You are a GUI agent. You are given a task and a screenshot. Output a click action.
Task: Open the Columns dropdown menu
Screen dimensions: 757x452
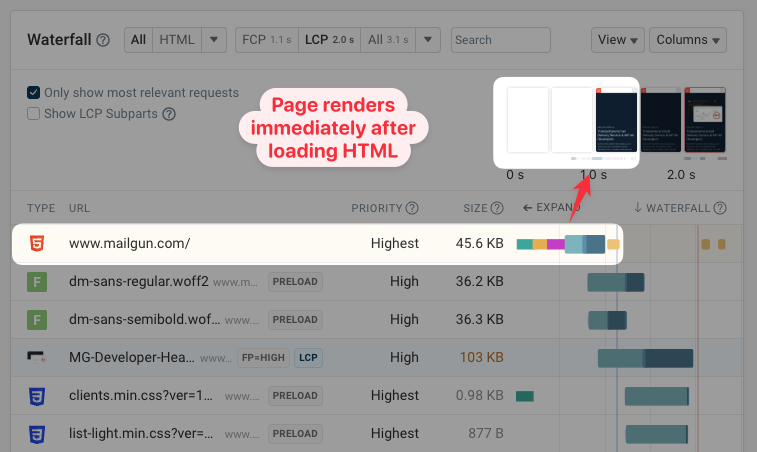click(688, 40)
